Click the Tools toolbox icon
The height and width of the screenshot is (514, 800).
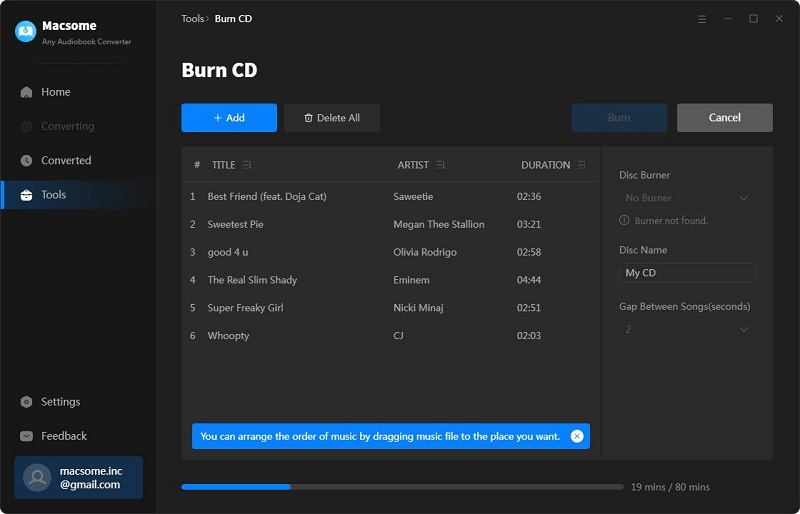tap(26, 195)
